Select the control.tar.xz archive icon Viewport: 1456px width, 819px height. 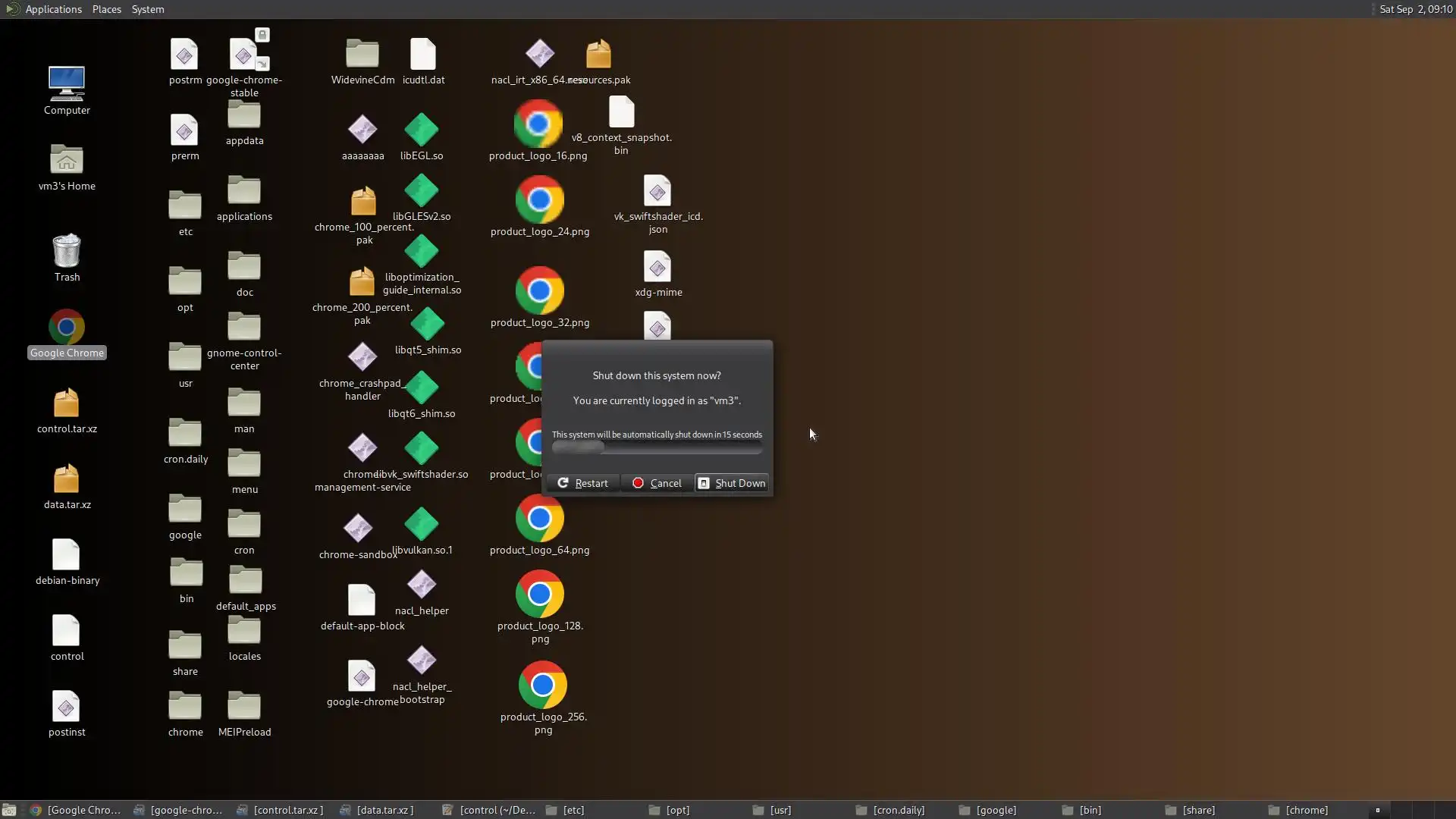pyautogui.click(x=67, y=404)
